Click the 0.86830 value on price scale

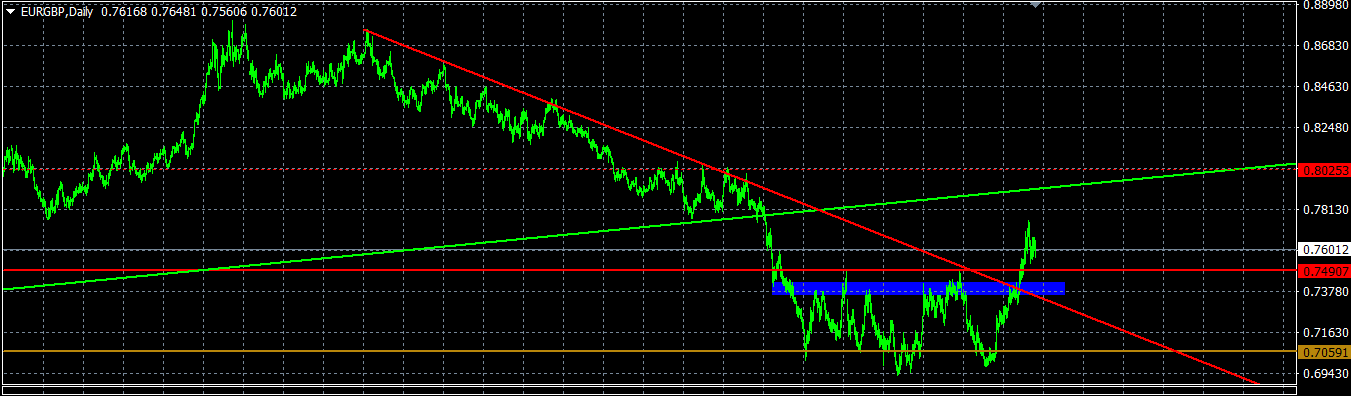point(1324,46)
